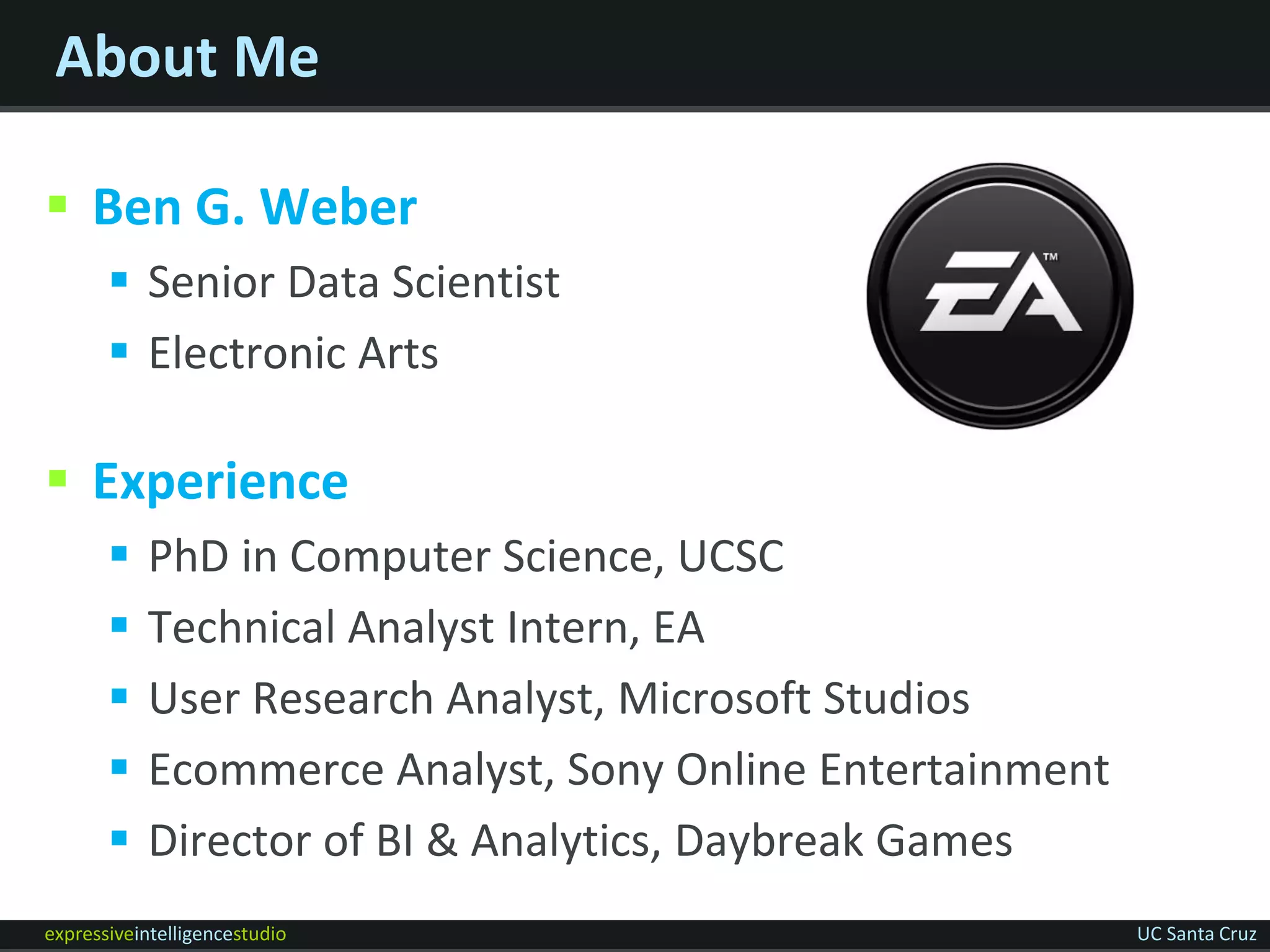Click the Electronic Arts text line
This screenshot has height=952, width=1270.
tap(294, 353)
